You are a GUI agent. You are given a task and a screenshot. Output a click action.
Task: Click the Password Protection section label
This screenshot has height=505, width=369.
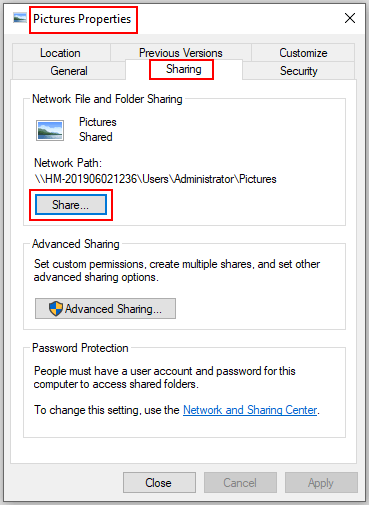pyautogui.click(x=80, y=348)
